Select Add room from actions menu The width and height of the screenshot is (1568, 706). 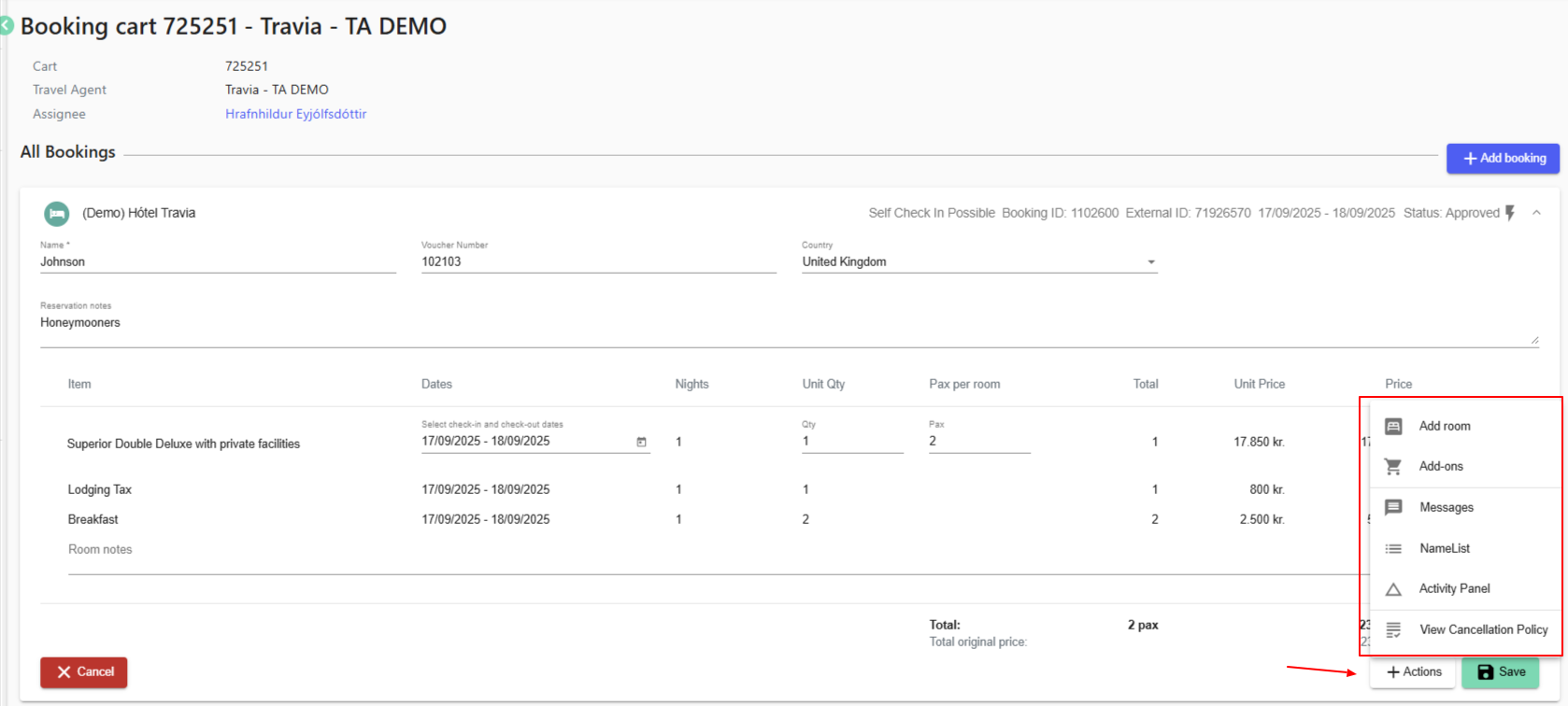[x=1465, y=426]
